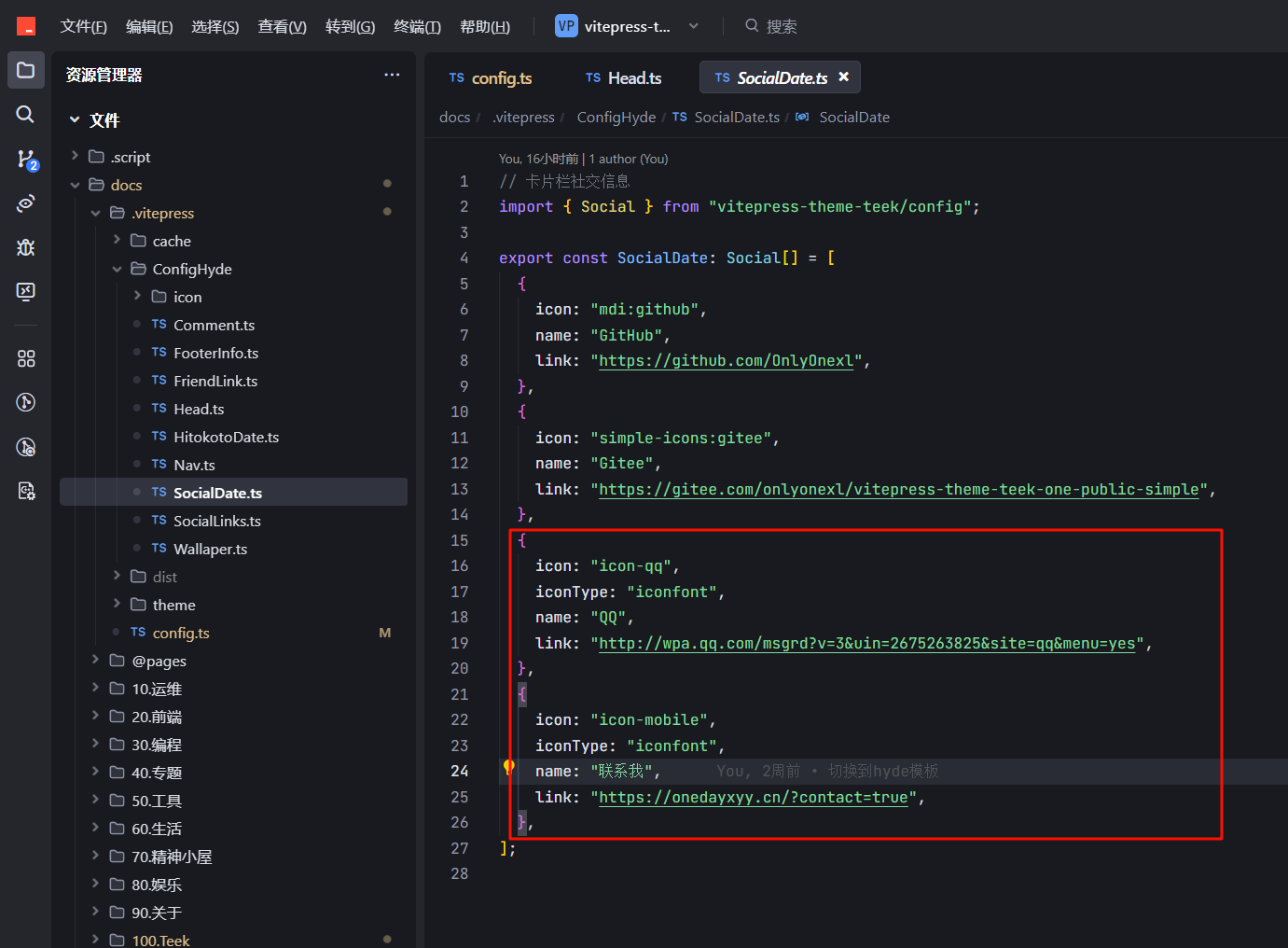The height and width of the screenshot is (948, 1288).
Task: Expand the dist folder
Action: pos(117,576)
